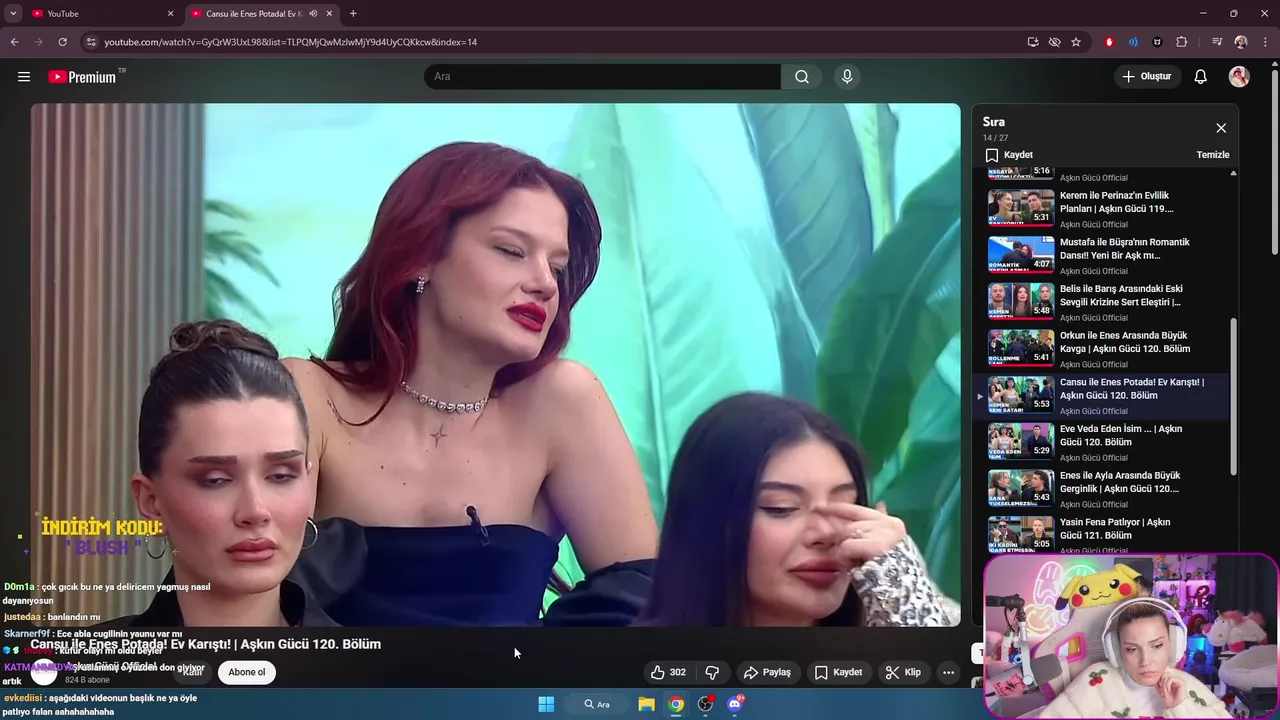Viewport: 1280px width, 720px height.
Task: Select current item Cansu ile Enes Potada in queue
Action: click(x=1100, y=395)
